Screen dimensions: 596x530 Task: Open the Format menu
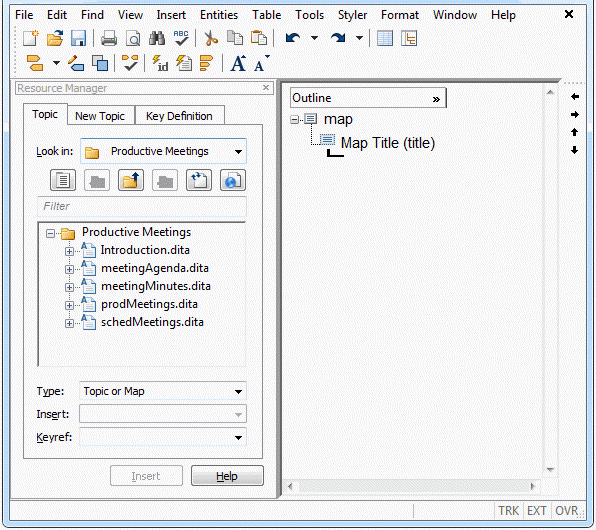click(400, 15)
